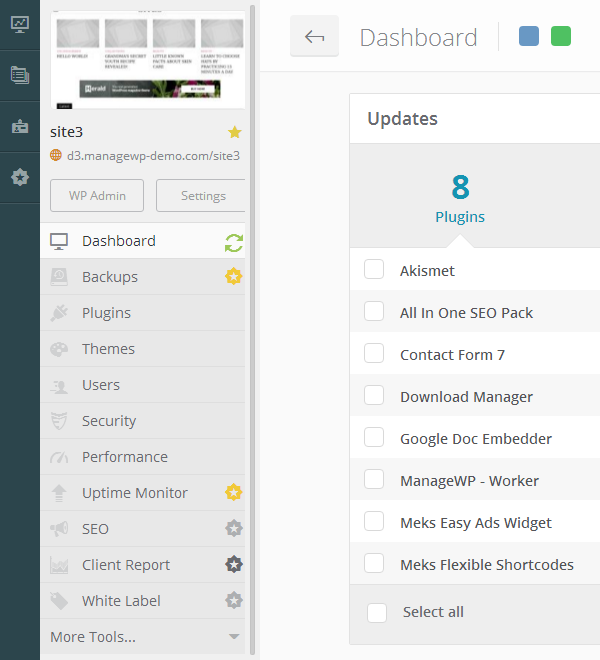
Task: Click the globe icon beside site URL
Action: point(56,155)
